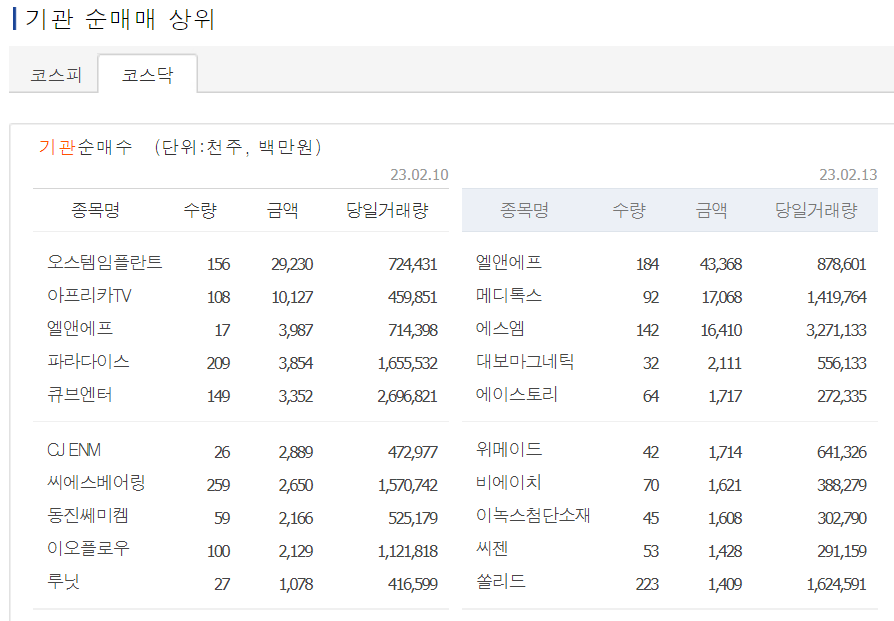
Task: Click 에이스토리 volume 272,335
Action: click(x=842, y=397)
